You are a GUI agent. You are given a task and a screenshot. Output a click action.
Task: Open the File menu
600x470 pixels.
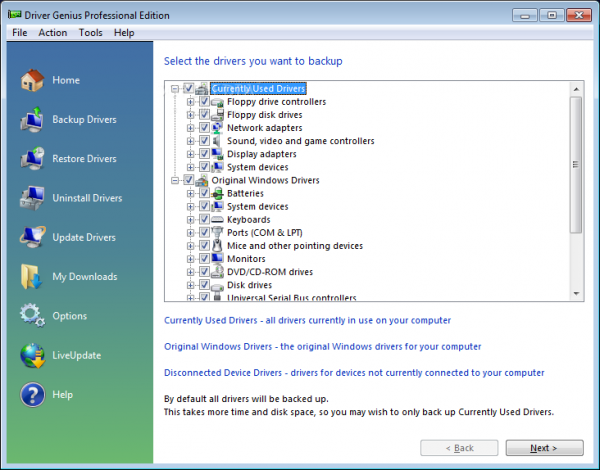point(20,33)
